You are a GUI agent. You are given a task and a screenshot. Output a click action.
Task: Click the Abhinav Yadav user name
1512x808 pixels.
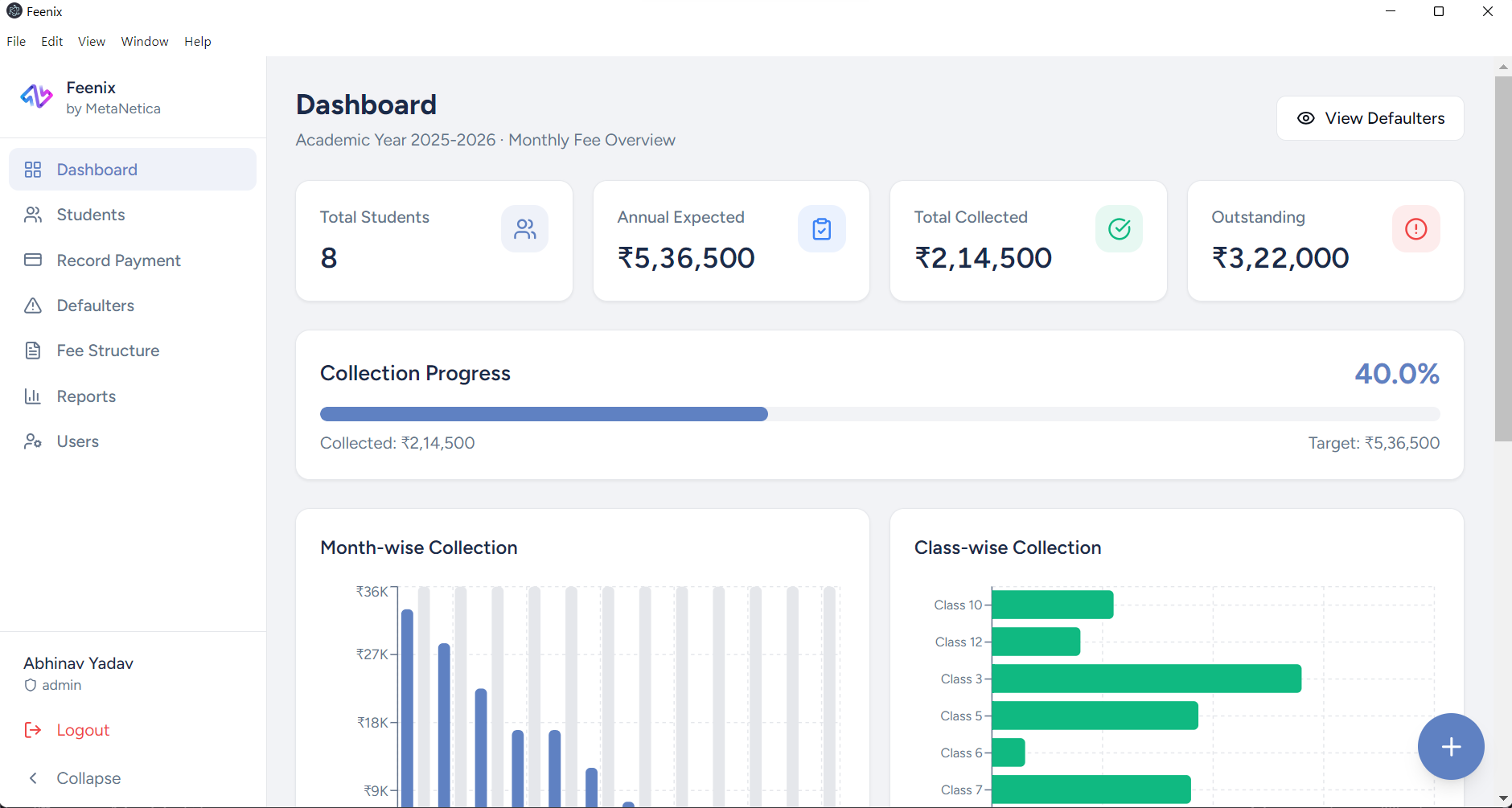(x=78, y=663)
